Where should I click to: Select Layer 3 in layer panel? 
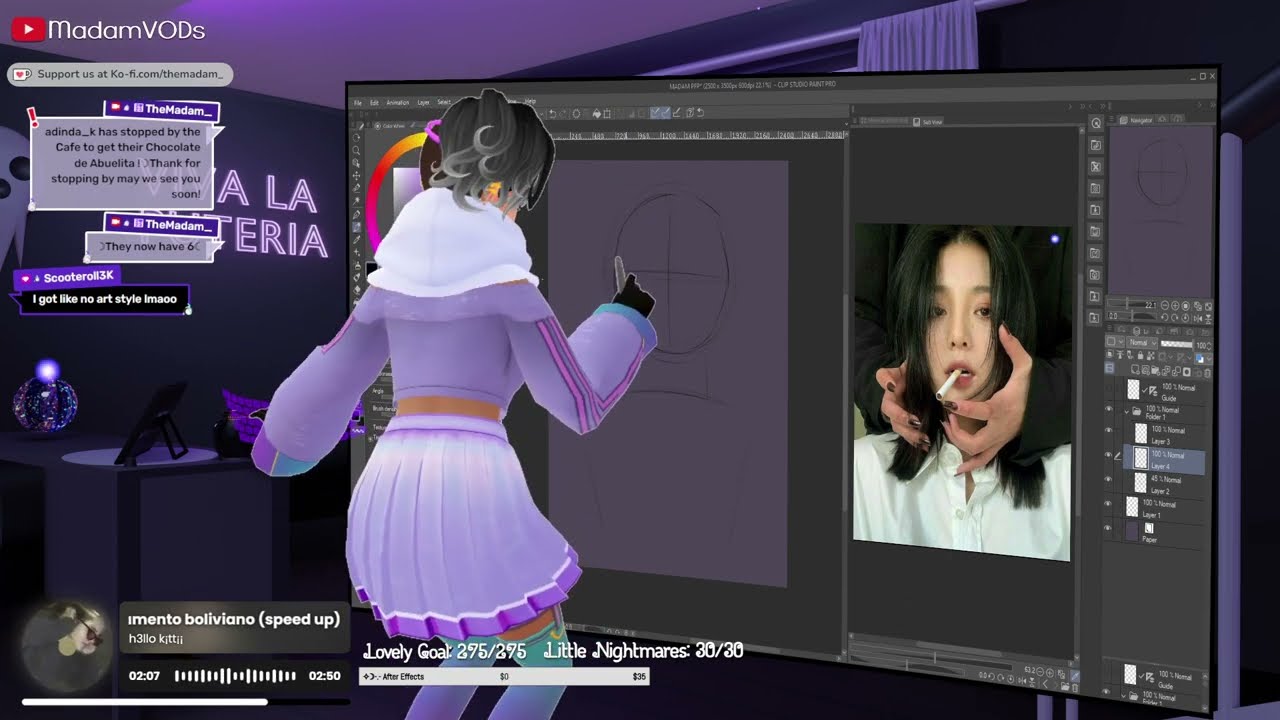(x=1163, y=434)
